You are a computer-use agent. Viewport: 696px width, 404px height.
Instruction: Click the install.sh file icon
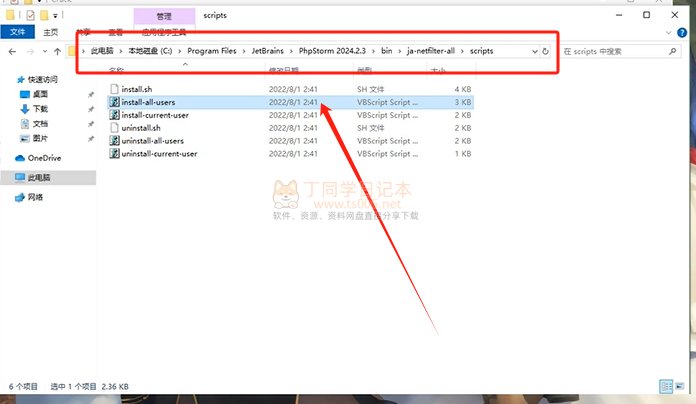click(114, 89)
